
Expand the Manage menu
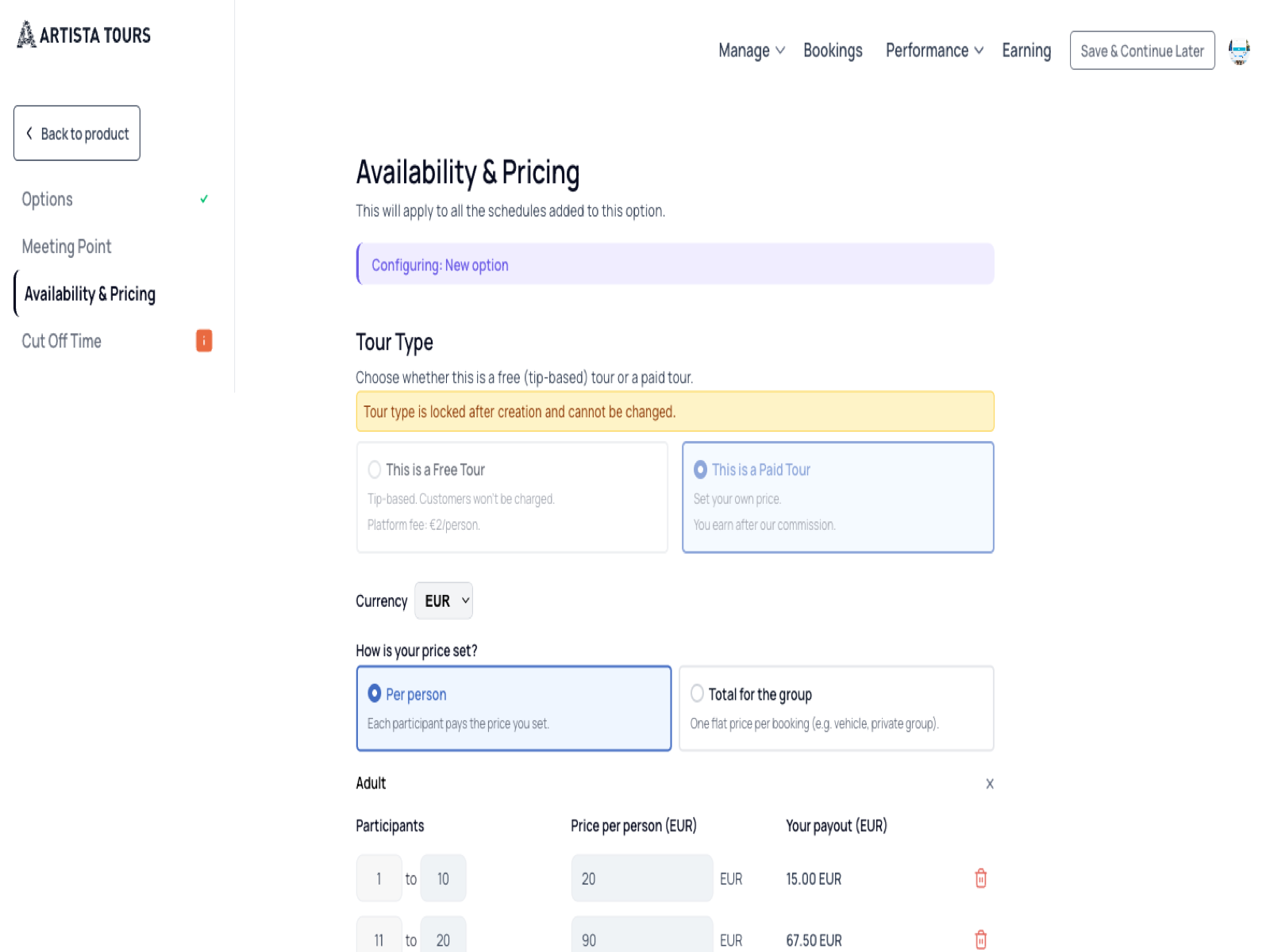click(752, 51)
